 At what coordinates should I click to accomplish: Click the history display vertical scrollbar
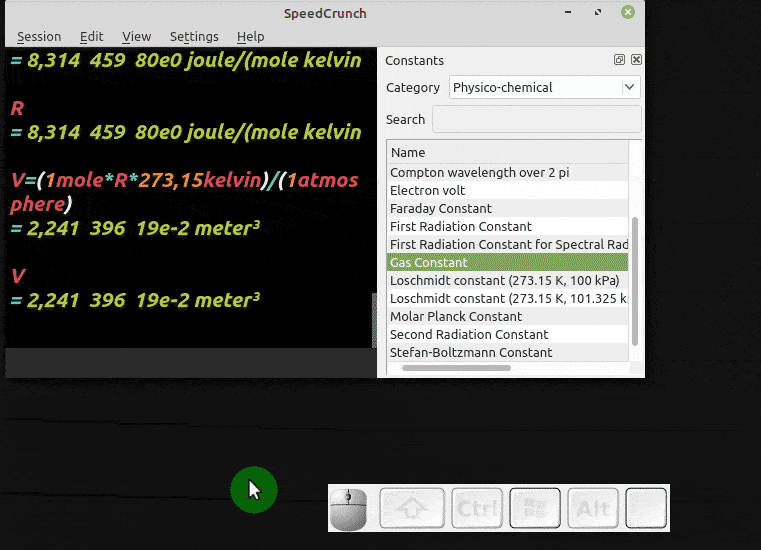tap(374, 320)
